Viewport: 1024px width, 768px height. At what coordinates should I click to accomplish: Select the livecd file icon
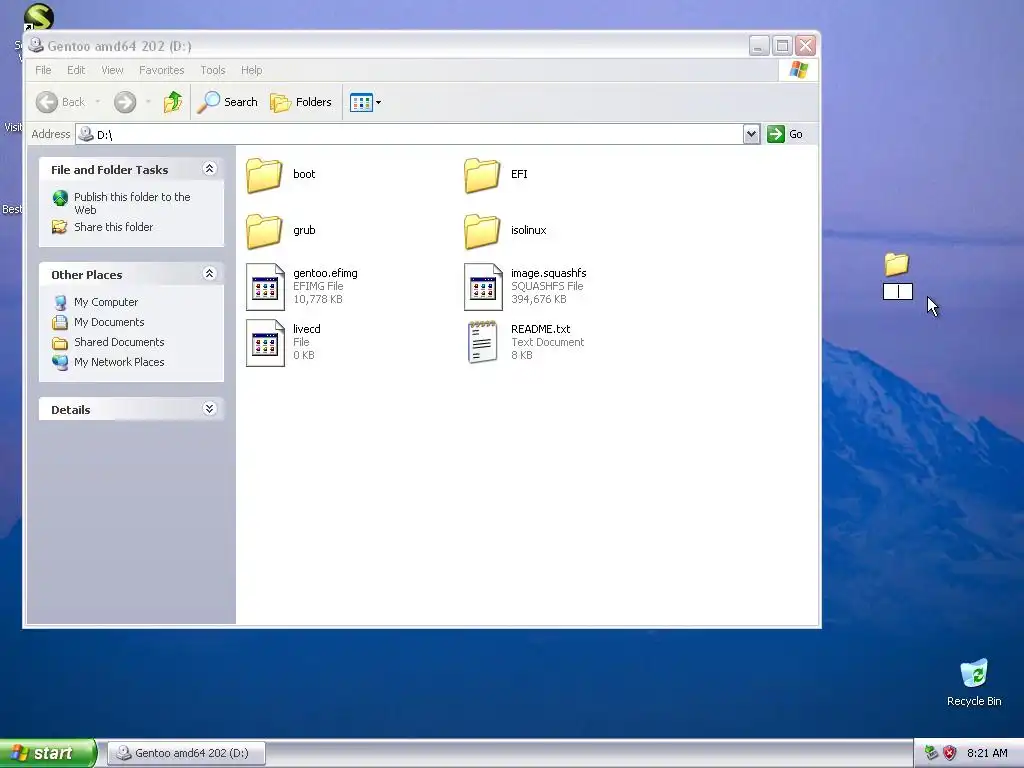pyautogui.click(x=265, y=343)
